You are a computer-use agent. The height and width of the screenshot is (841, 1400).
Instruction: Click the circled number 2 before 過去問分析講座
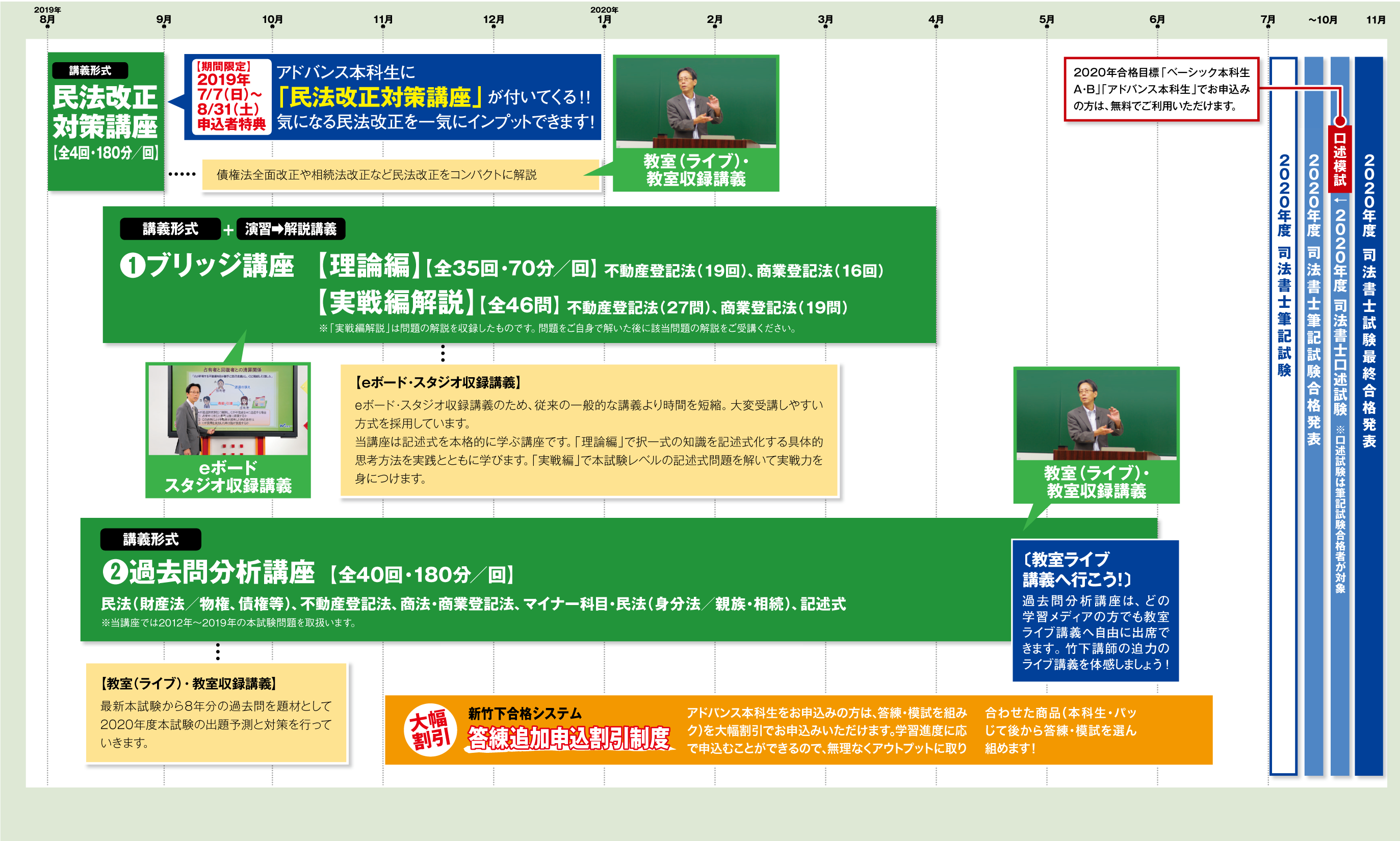115,572
